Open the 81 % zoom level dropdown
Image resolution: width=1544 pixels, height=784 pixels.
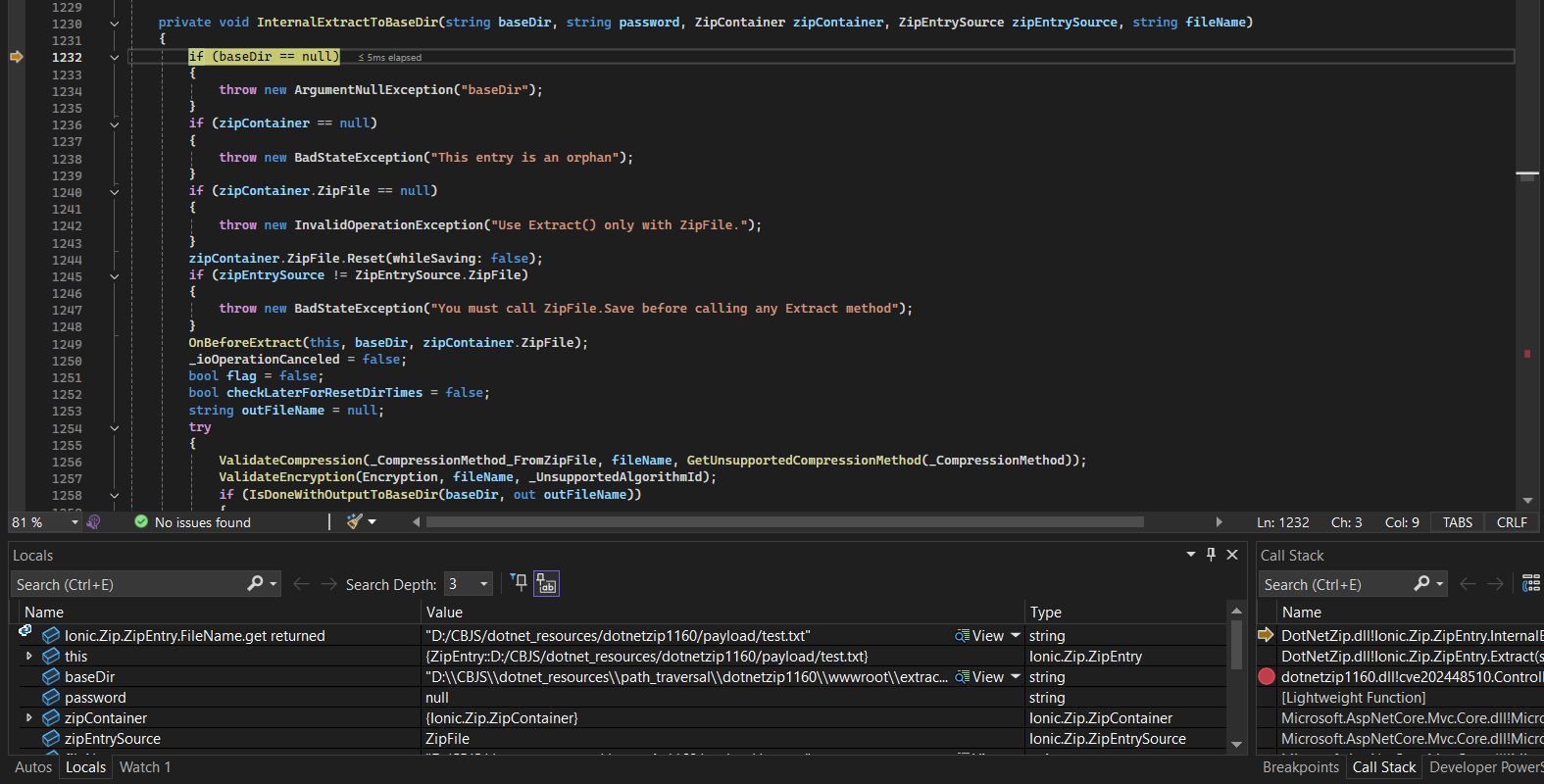click(75, 522)
